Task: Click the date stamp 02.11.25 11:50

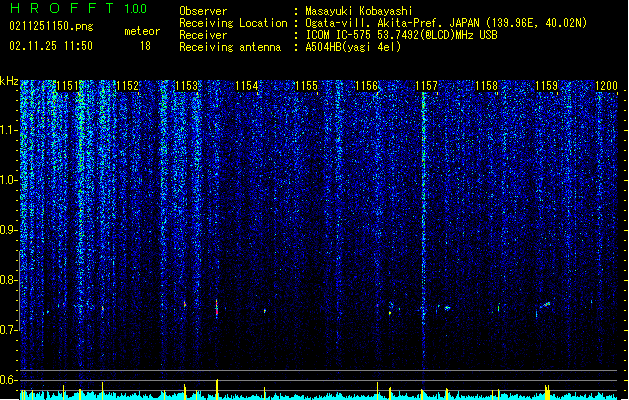Action: tap(51, 46)
